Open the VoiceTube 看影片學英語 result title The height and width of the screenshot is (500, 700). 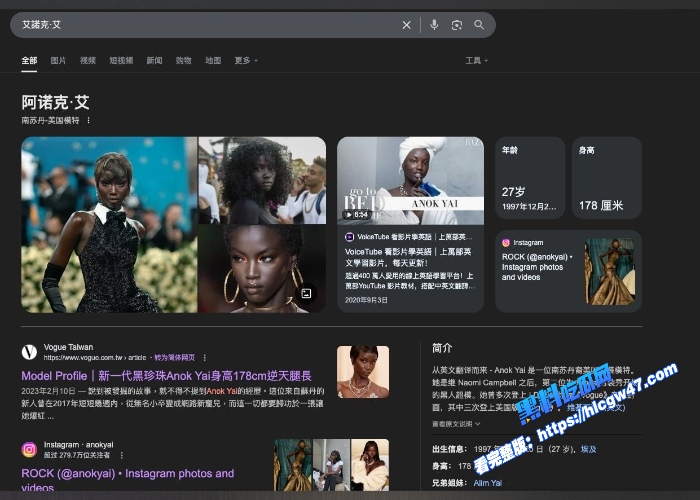point(408,257)
